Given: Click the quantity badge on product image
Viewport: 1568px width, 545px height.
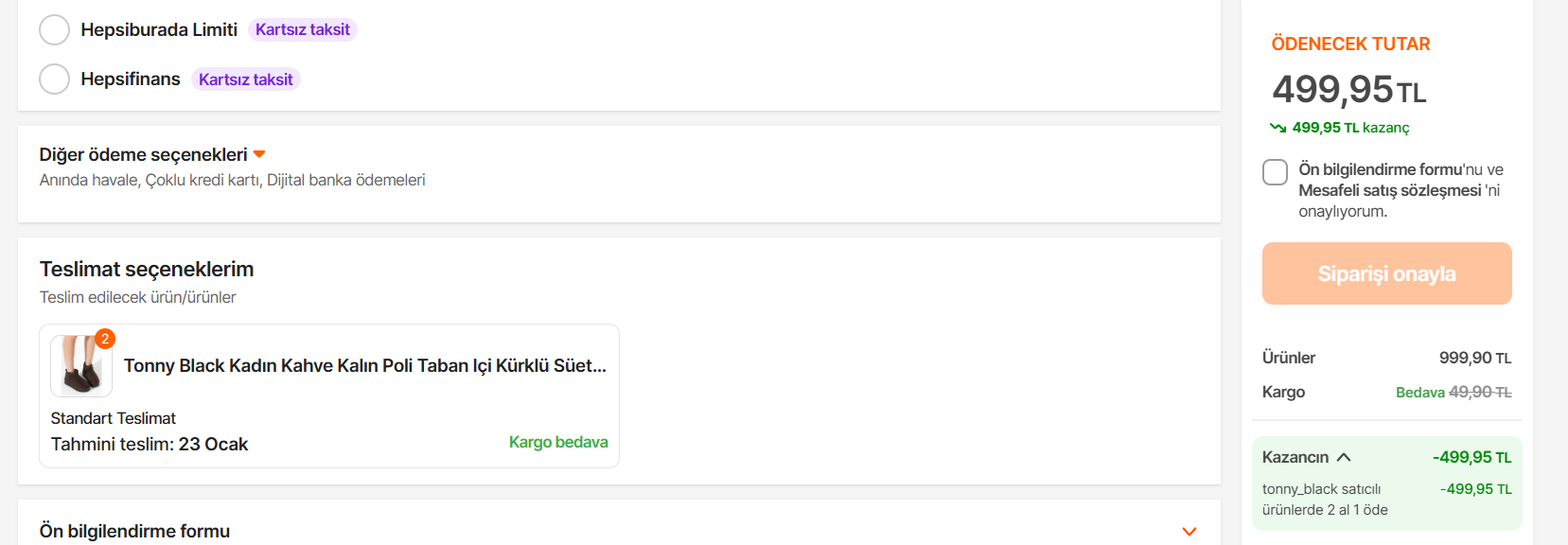Looking at the screenshot, I should click(105, 339).
